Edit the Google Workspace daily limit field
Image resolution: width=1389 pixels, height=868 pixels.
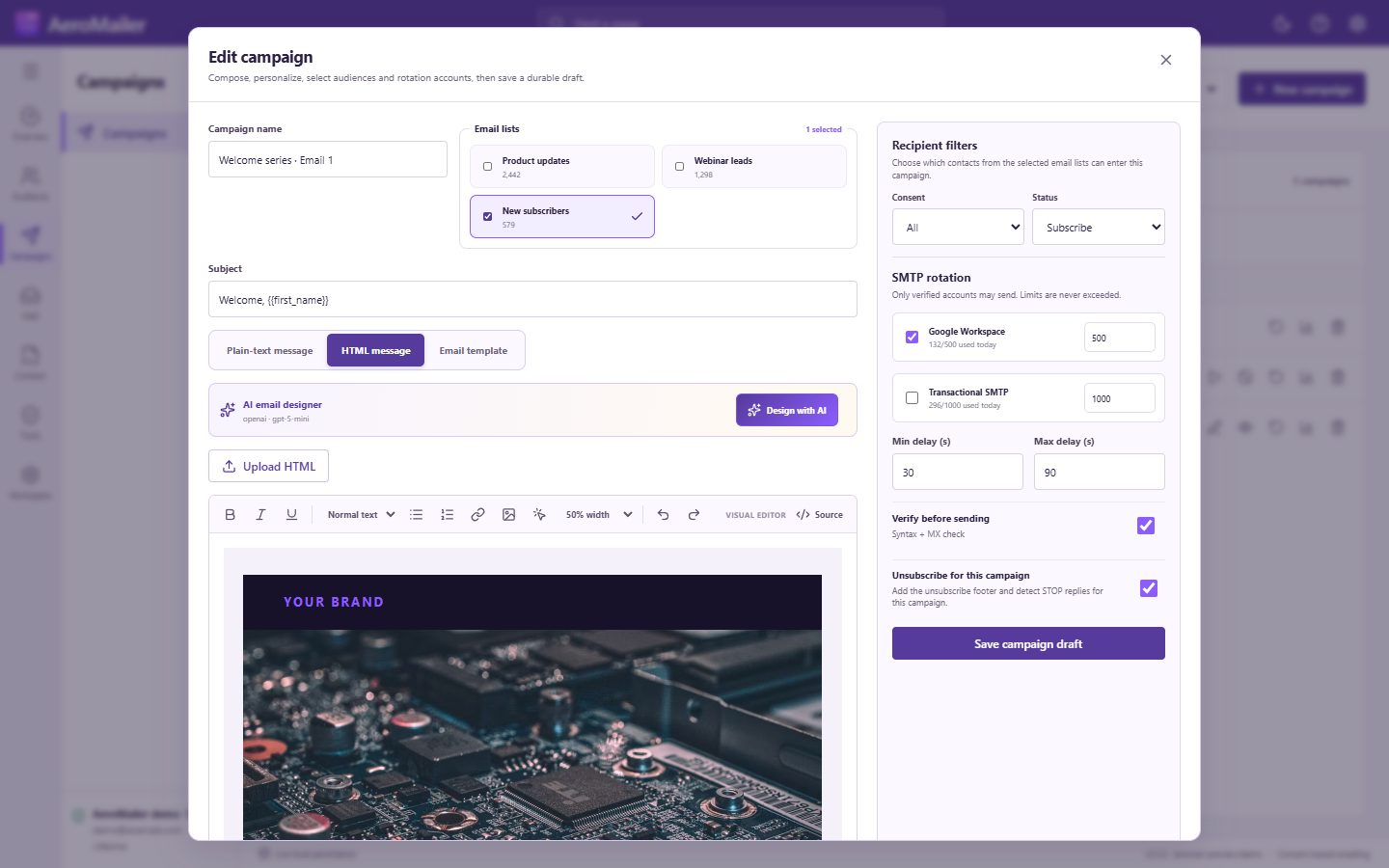tap(1119, 338)
